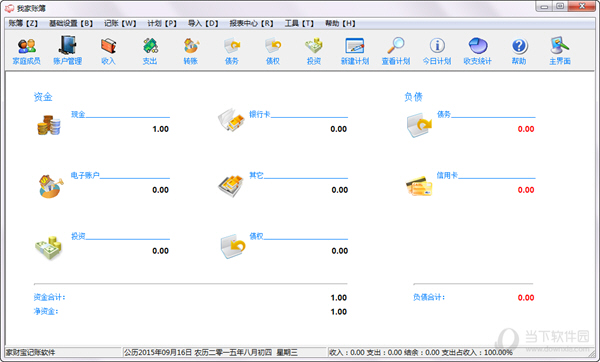Click the 负债合计 label
The image size is (600, 362).
429,297
